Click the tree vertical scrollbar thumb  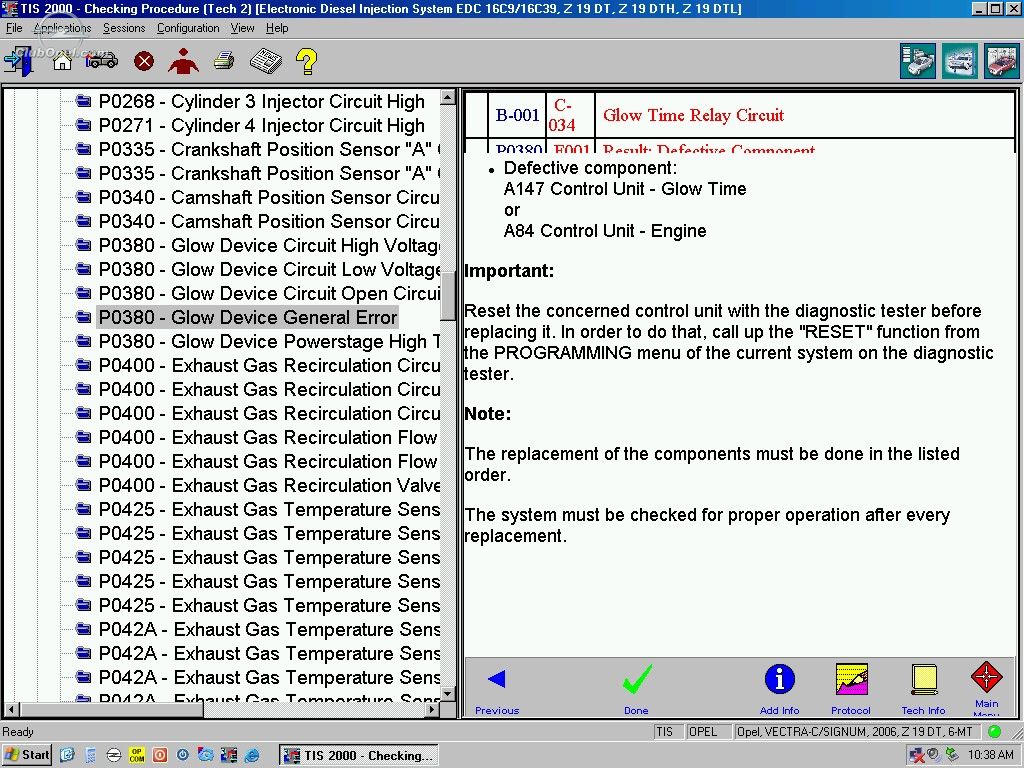click(x=448, y=296)
